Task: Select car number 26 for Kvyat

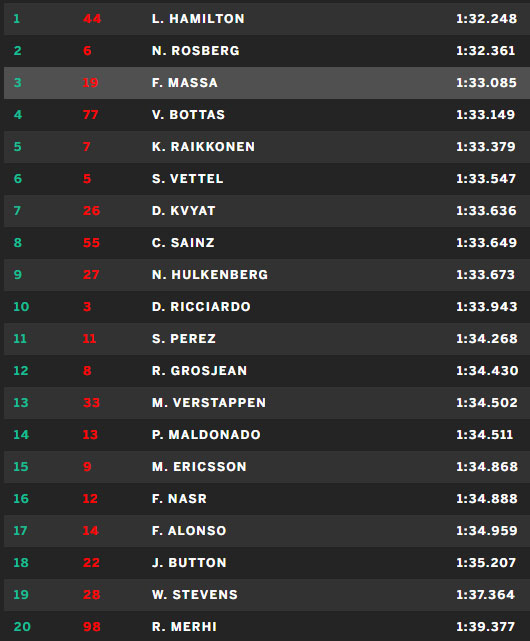Action: [x=91, y=211]
